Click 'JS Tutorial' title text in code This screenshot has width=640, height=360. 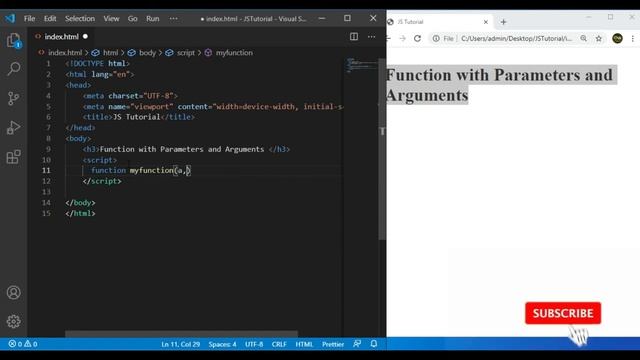136,117
